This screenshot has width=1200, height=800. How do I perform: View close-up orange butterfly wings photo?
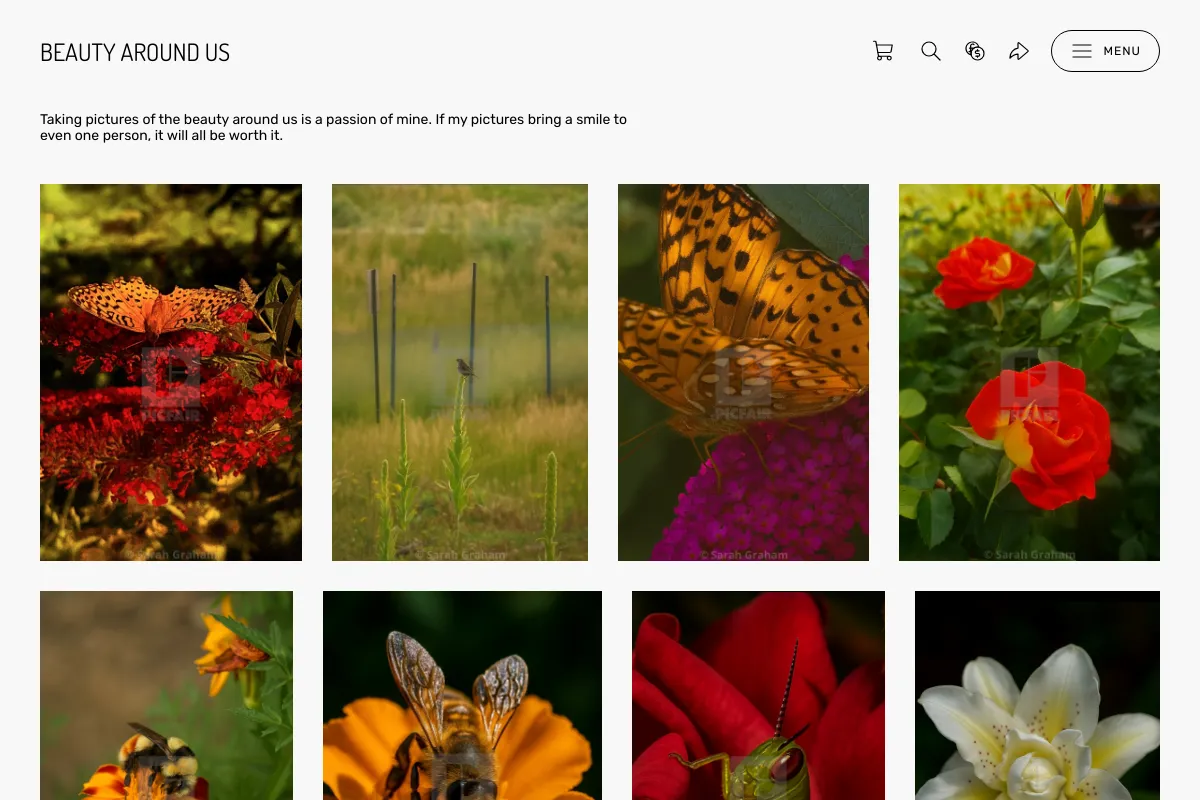point(743,372)
